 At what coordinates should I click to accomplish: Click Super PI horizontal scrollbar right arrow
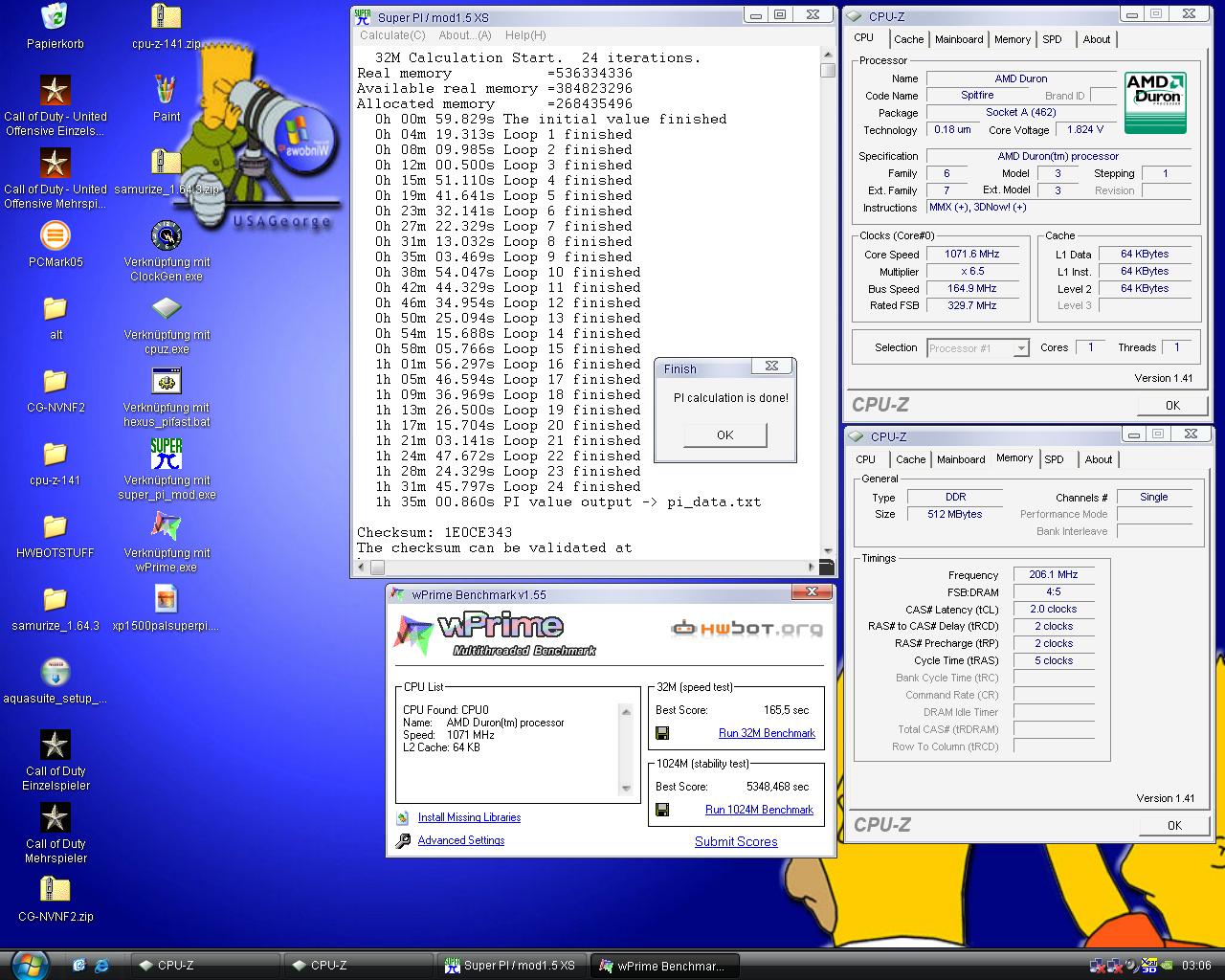click(813, 567)
